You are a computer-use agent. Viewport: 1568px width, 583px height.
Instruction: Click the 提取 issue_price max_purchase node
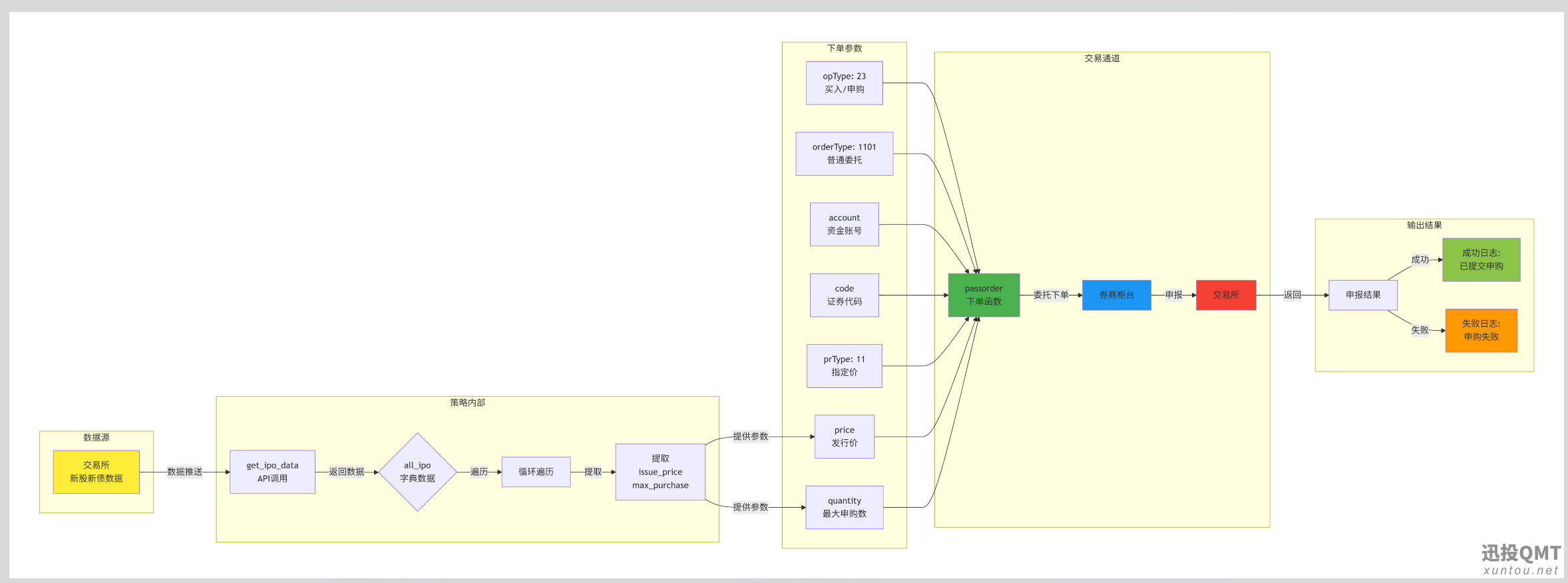pyautogui.click(x=660, y=472)
